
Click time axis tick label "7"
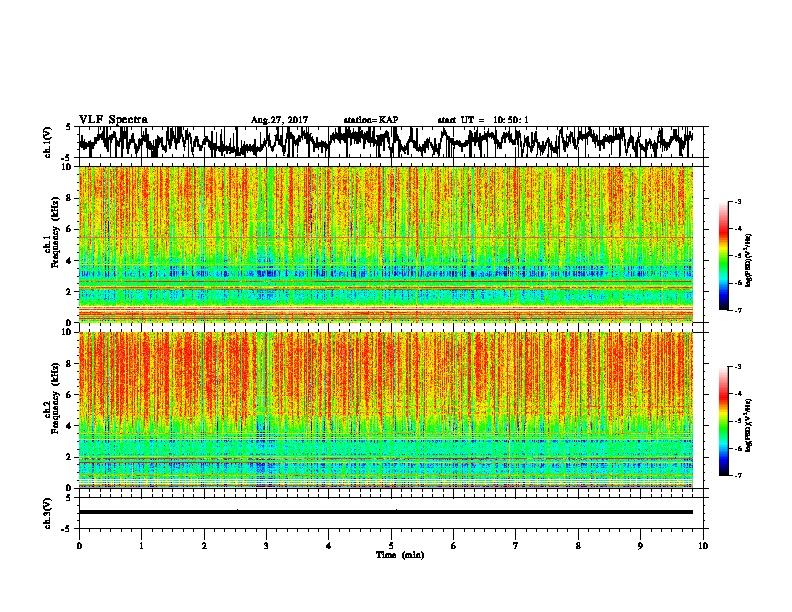(516, 546)
